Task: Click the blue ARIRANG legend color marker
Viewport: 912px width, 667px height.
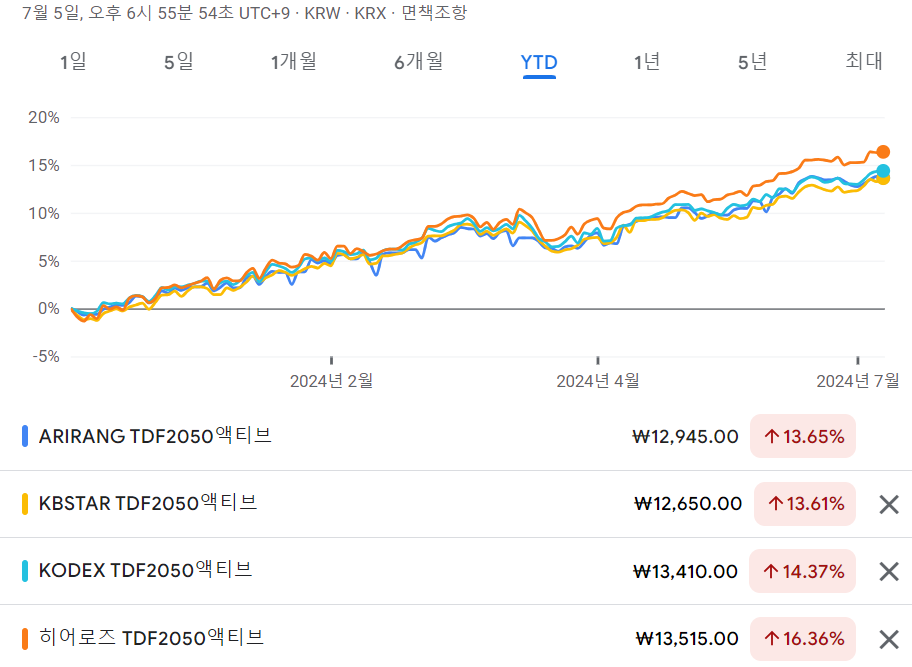Action: click(x=25, y=436)
